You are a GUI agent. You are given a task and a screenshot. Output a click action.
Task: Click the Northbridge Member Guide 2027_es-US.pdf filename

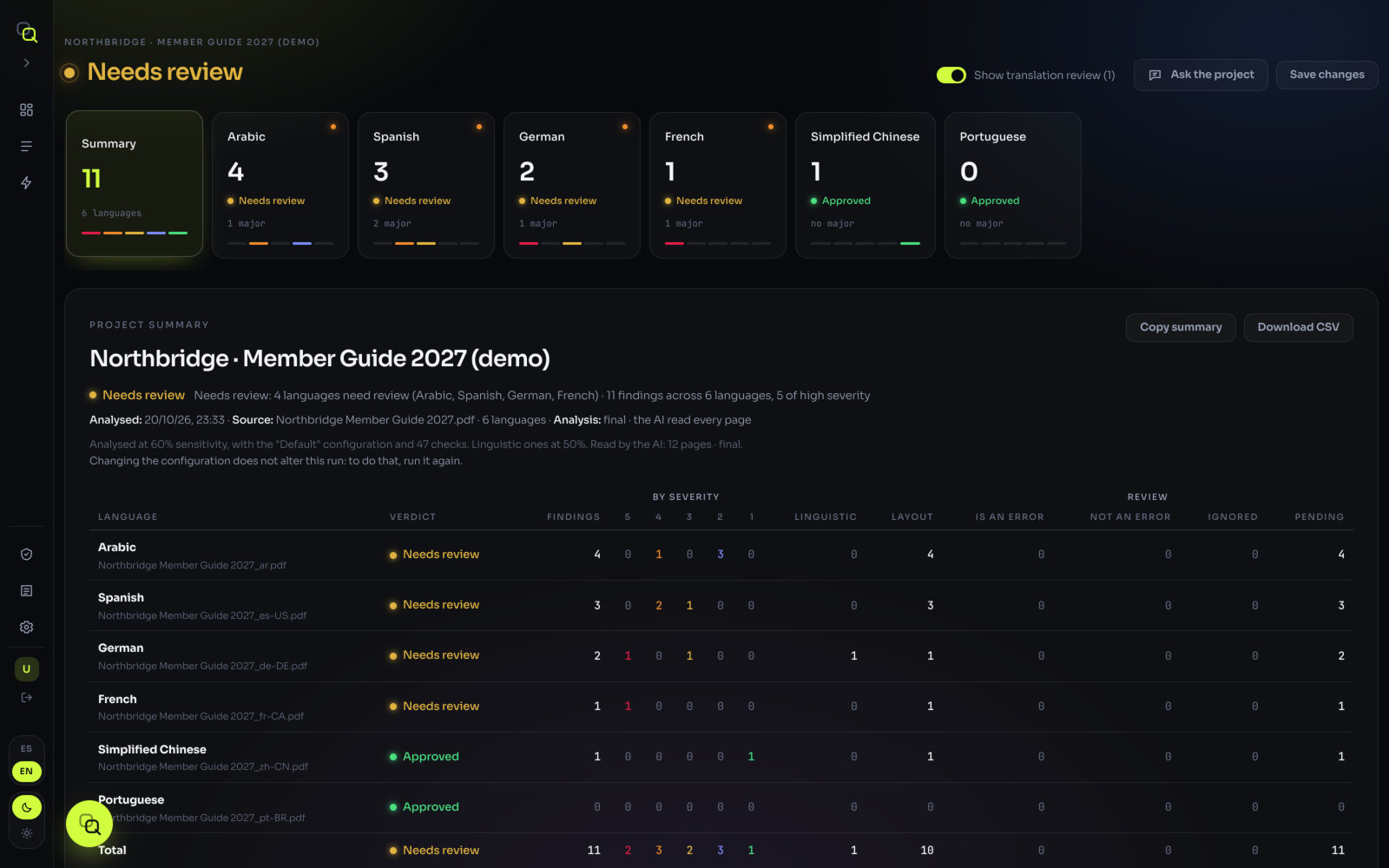202,615
